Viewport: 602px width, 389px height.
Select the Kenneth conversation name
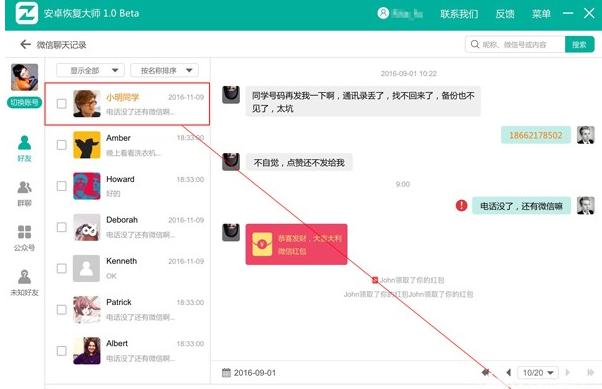pos(121,261)
